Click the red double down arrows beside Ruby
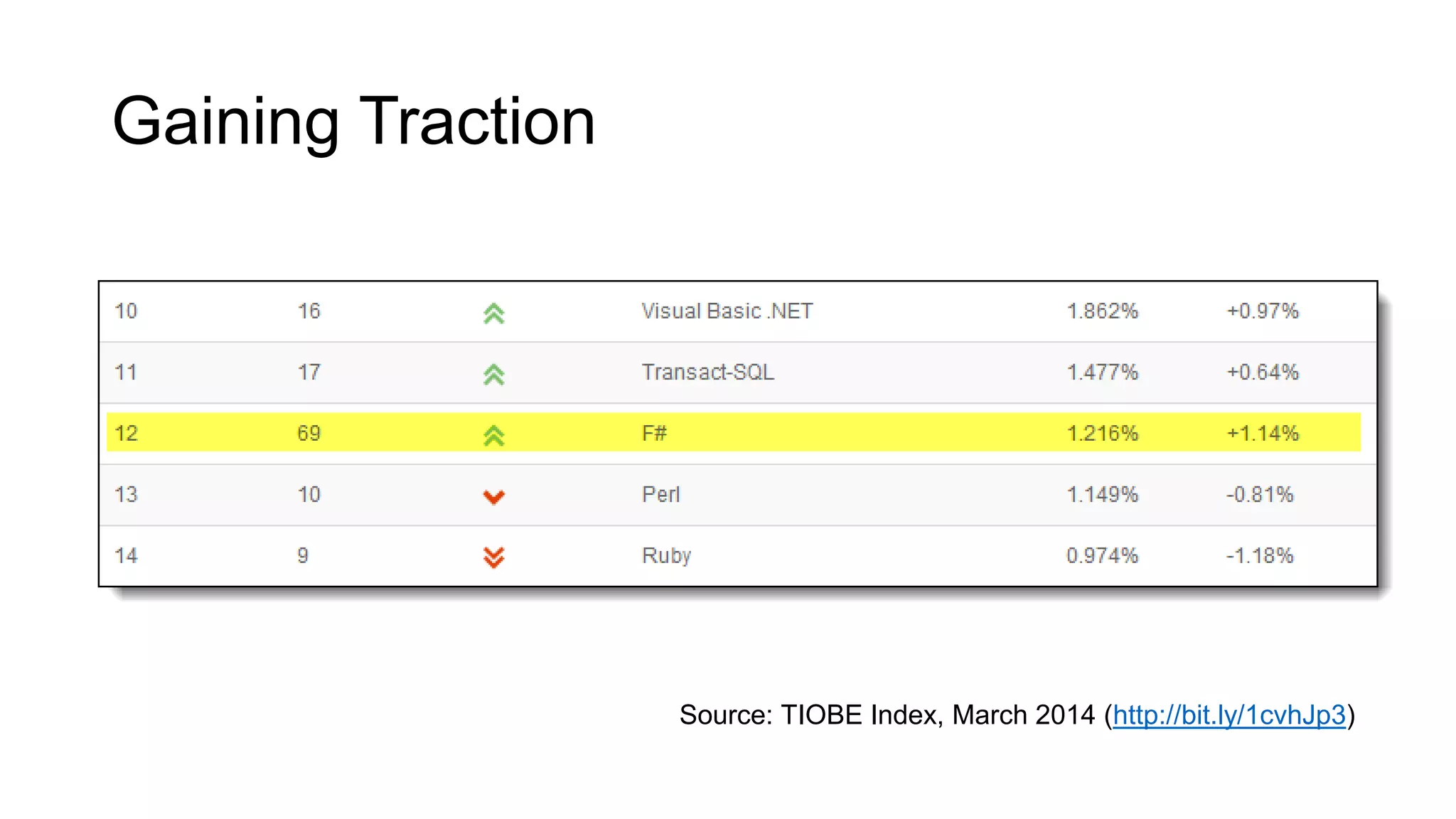Screen dimensions: 1456x819 tap(493, 557)
